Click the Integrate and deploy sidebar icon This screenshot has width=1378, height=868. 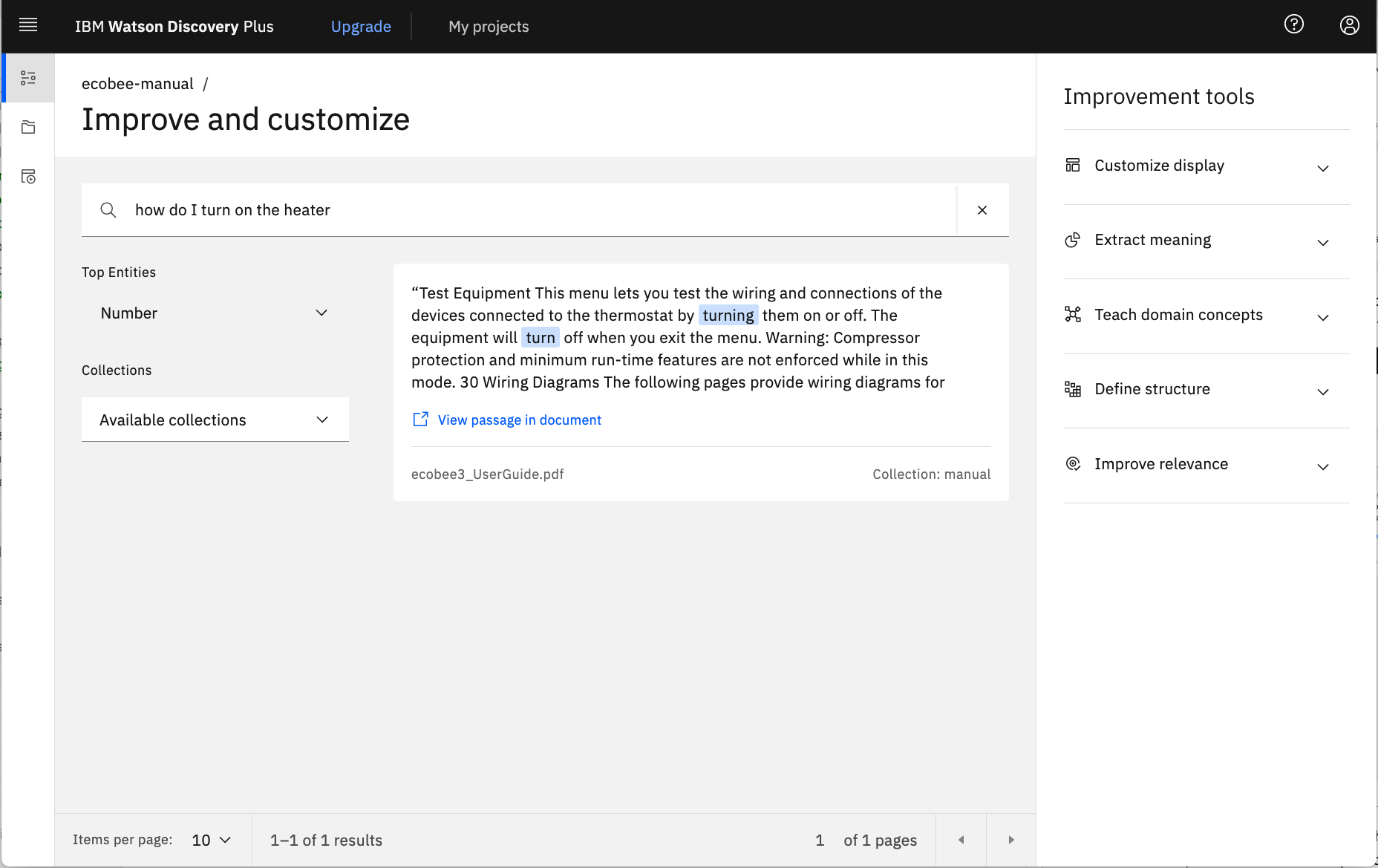tap(28, 177)
